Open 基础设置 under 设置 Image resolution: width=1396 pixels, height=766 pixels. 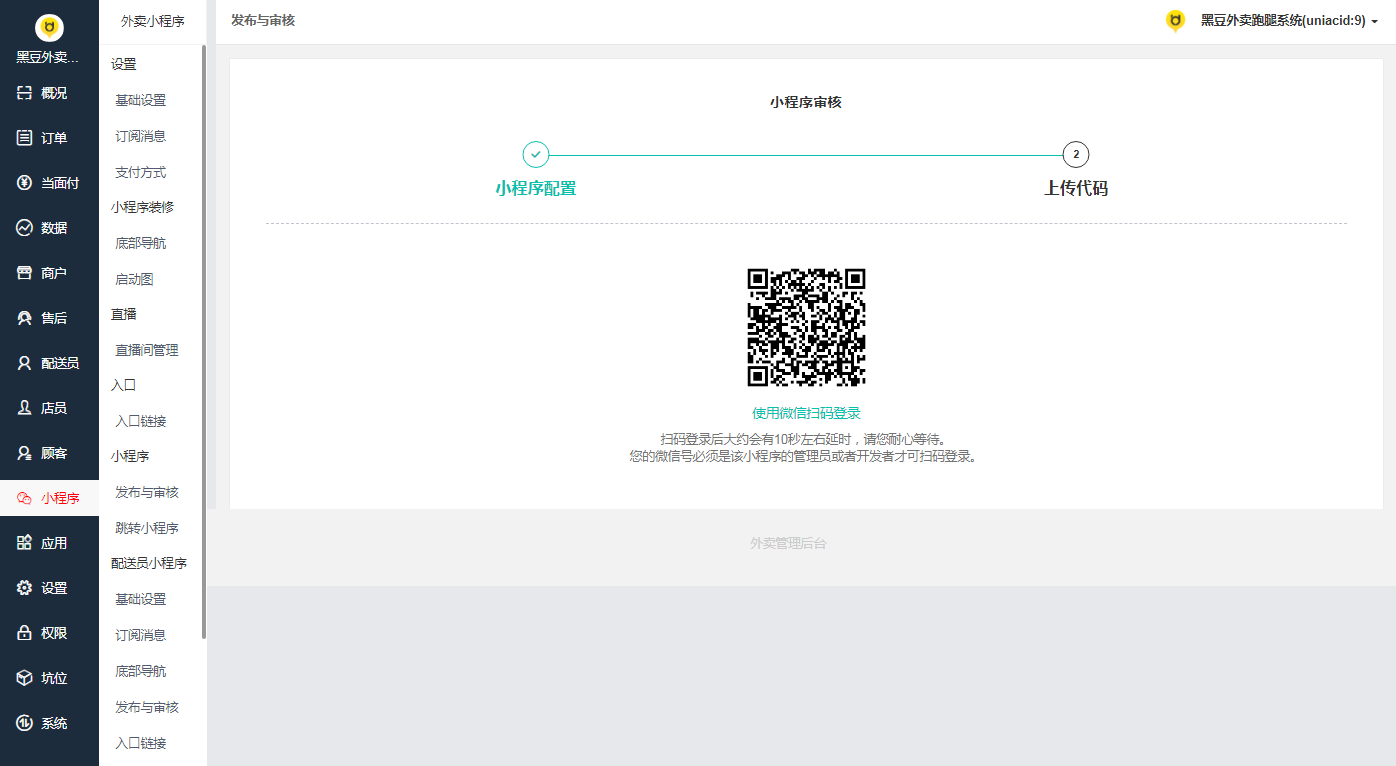pos(141,100)
